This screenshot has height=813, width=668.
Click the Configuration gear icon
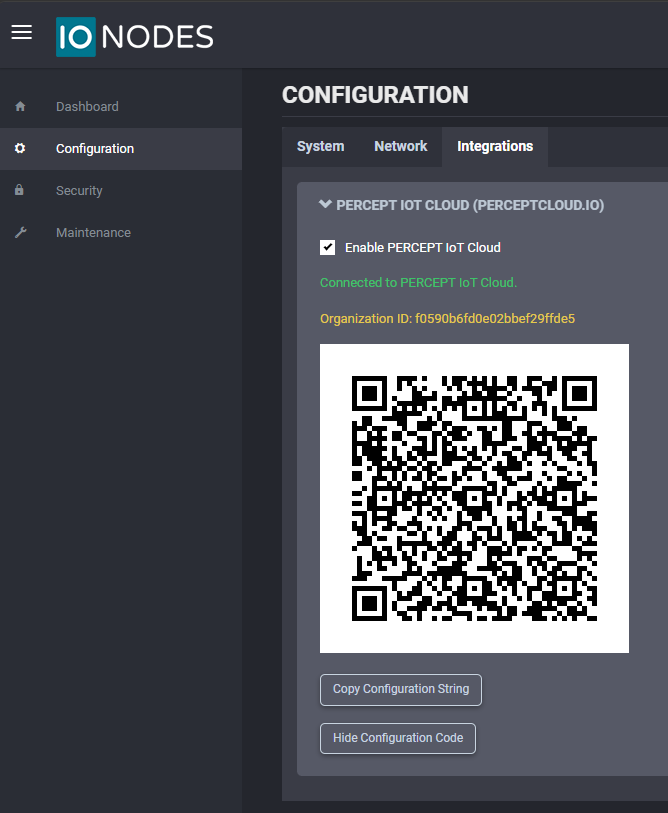coord(20,148)
